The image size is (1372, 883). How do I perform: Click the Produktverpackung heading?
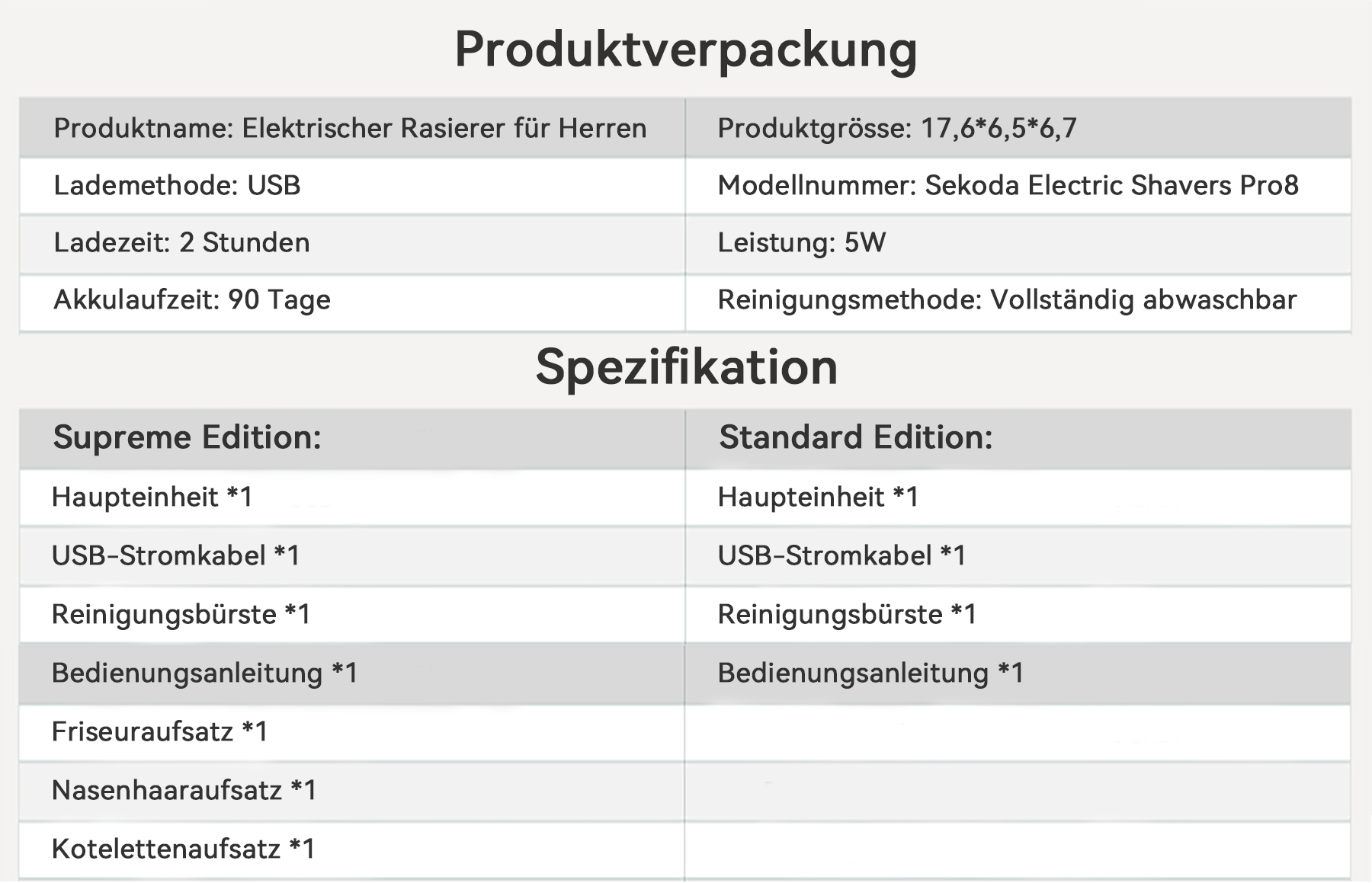point(686,50)
